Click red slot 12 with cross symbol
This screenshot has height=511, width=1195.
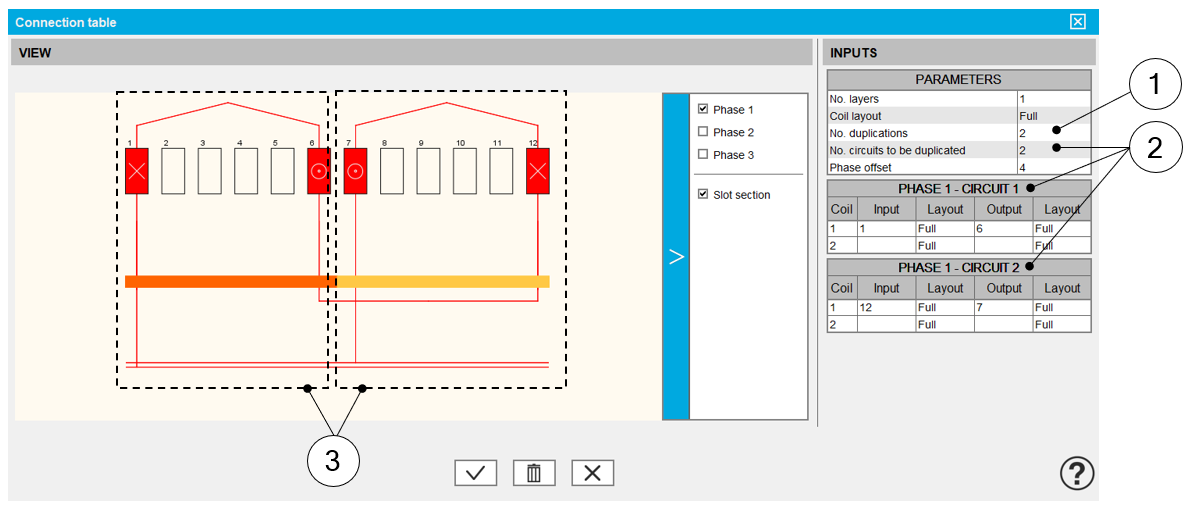[x=538, y=173]
